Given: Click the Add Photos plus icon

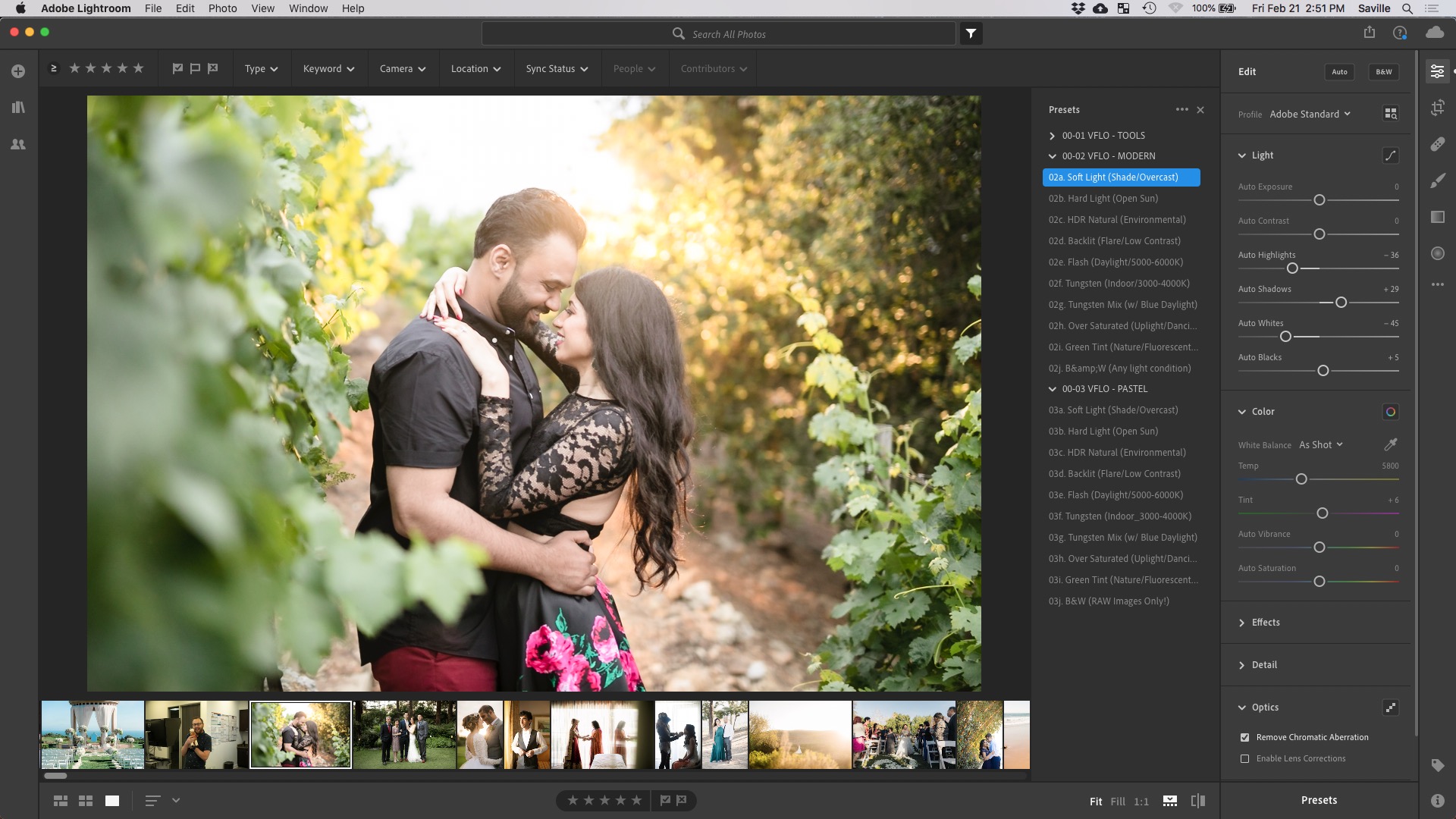Looking at the screenshot, I should click(x=18, y=71).
